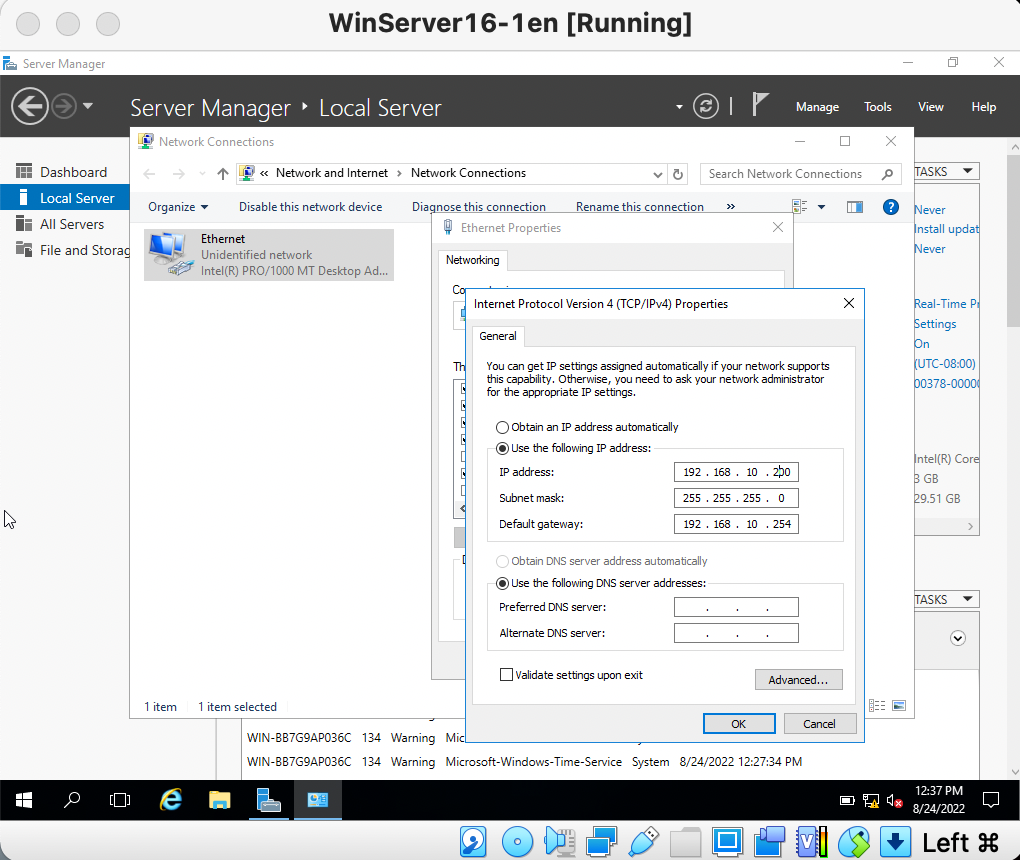
Task: Switch to Server Manager taskbar icon
Action: tap(268, 800)
